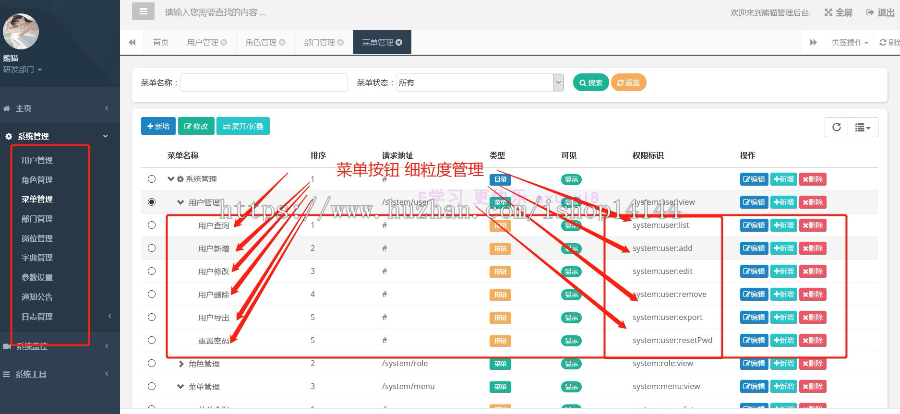Screen dimensions: 900x414
Task: Collapse the 系统管理 tree row chevron
Action: (170, 179)
